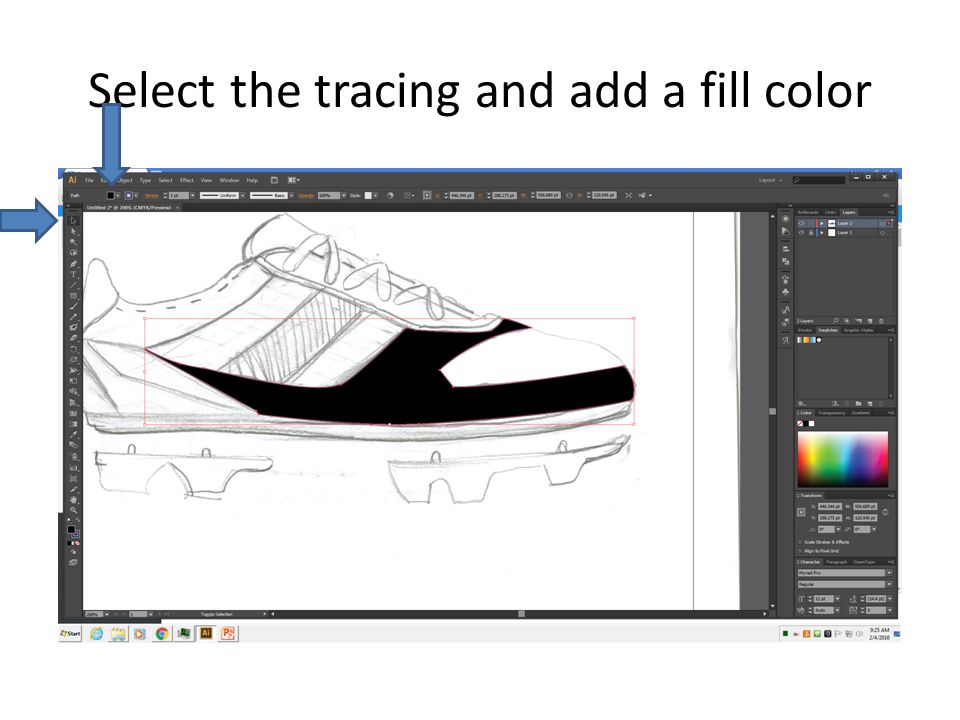Open the Symbols club-shaped dock icon
Image resolution: width=960 pixels, height=720 pixels.
click(x=786, y=291)
